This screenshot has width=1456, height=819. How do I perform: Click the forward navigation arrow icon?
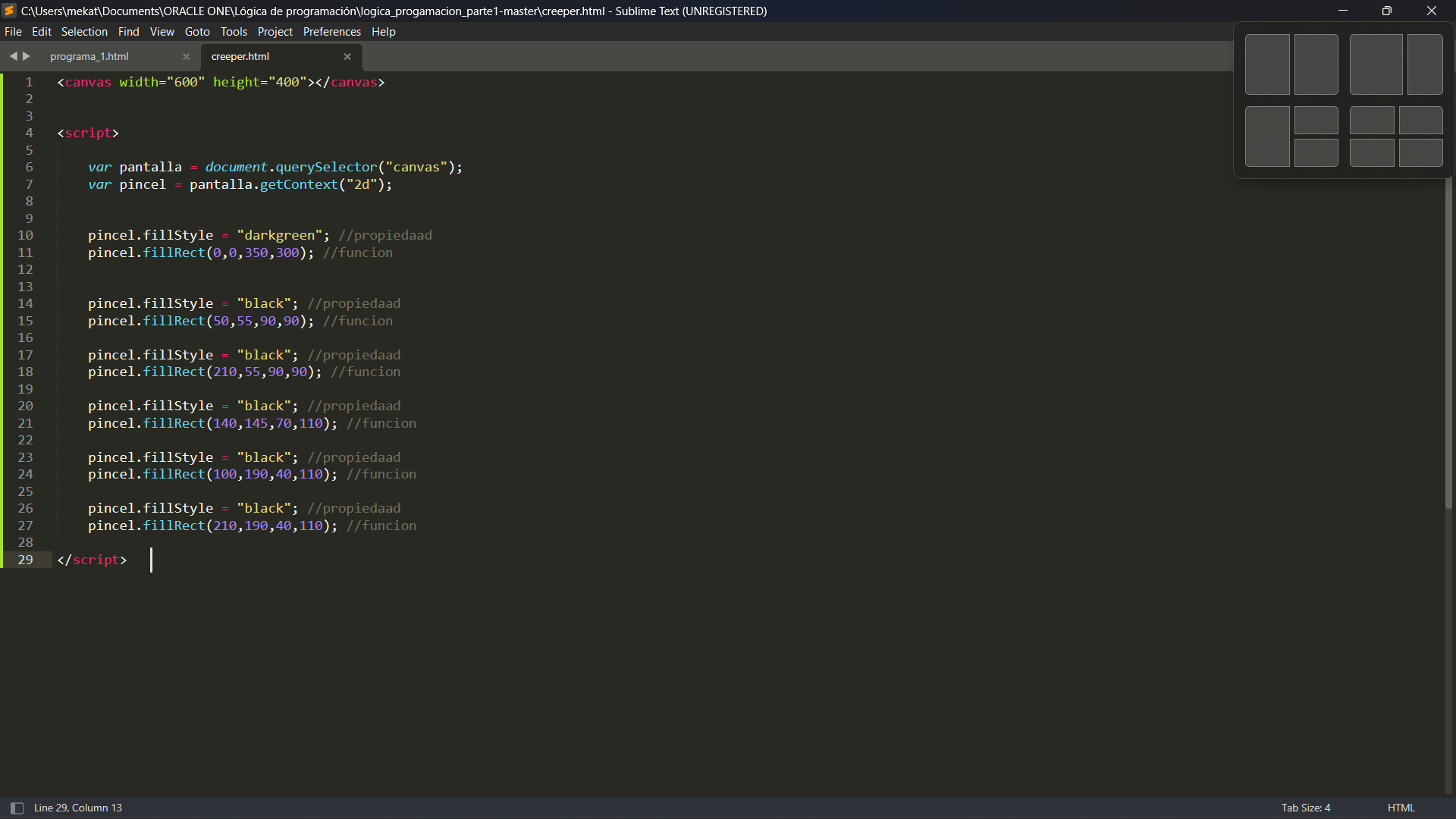tap(26, 55)
